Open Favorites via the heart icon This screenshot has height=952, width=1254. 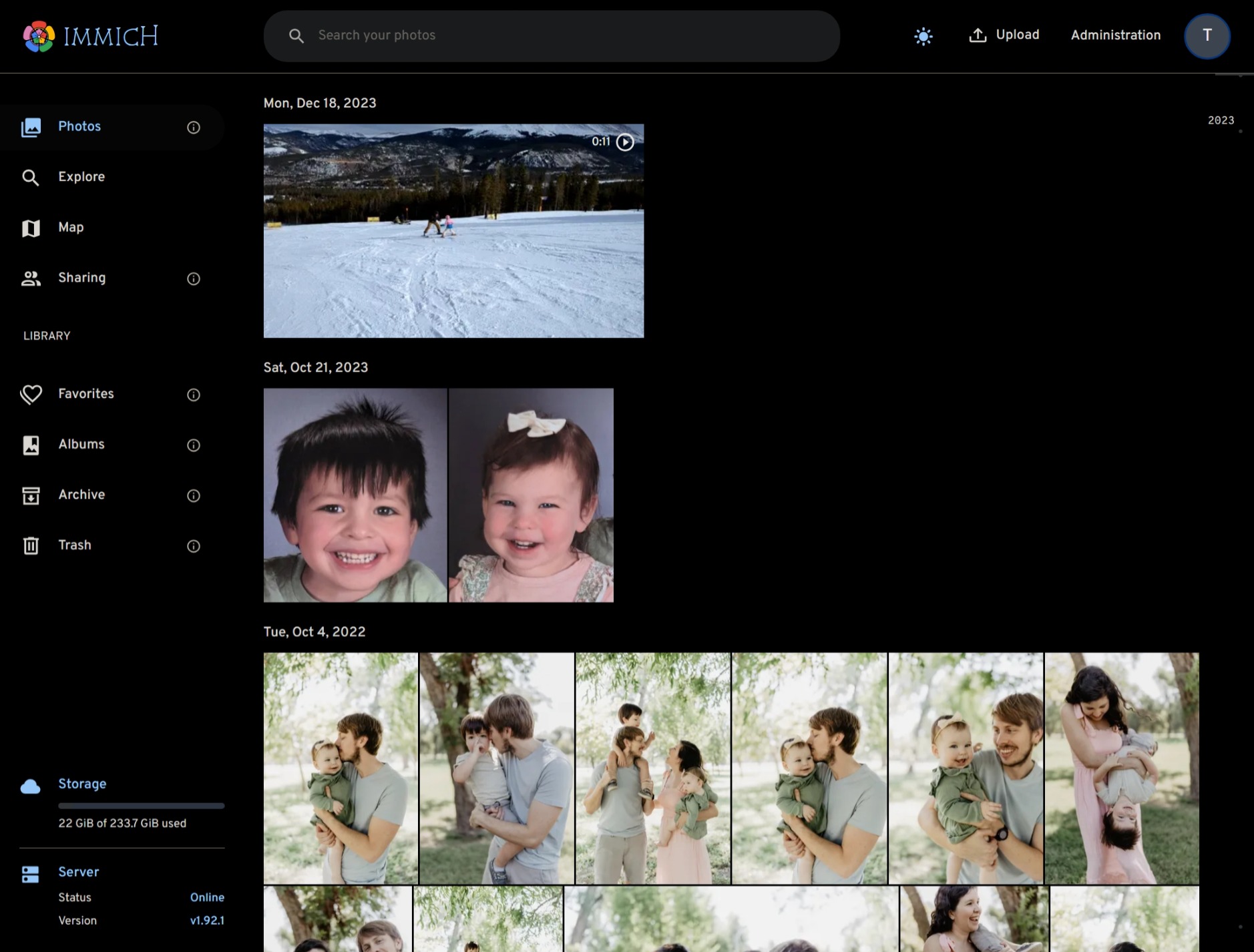31,394
